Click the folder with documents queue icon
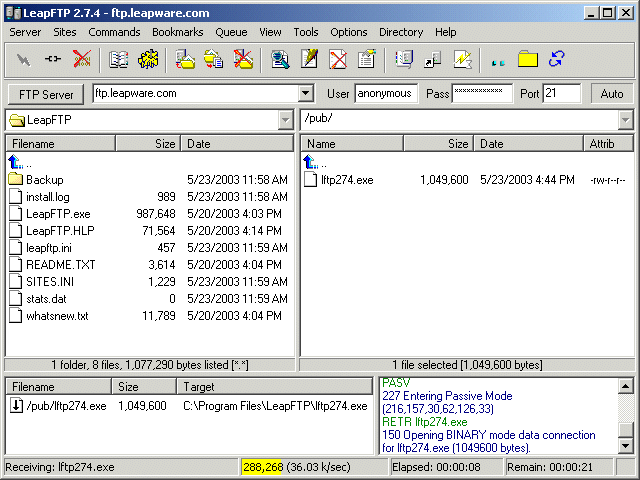The height and width of the screenshot is (480, 640). [x=214, y=60]
